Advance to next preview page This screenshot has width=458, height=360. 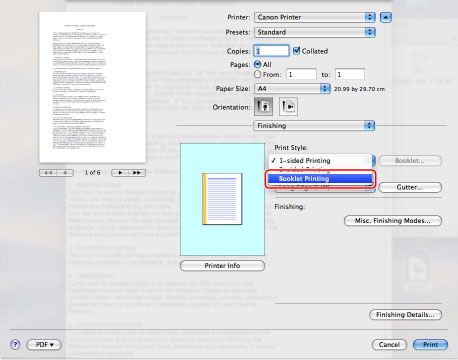pos(120,173)
